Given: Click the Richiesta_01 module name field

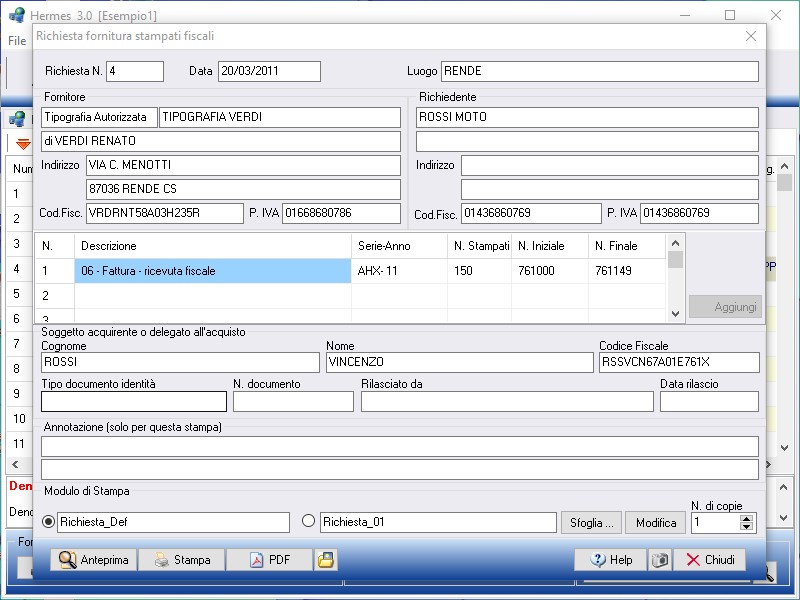Looking at the screenshot, I should point(438,522).
